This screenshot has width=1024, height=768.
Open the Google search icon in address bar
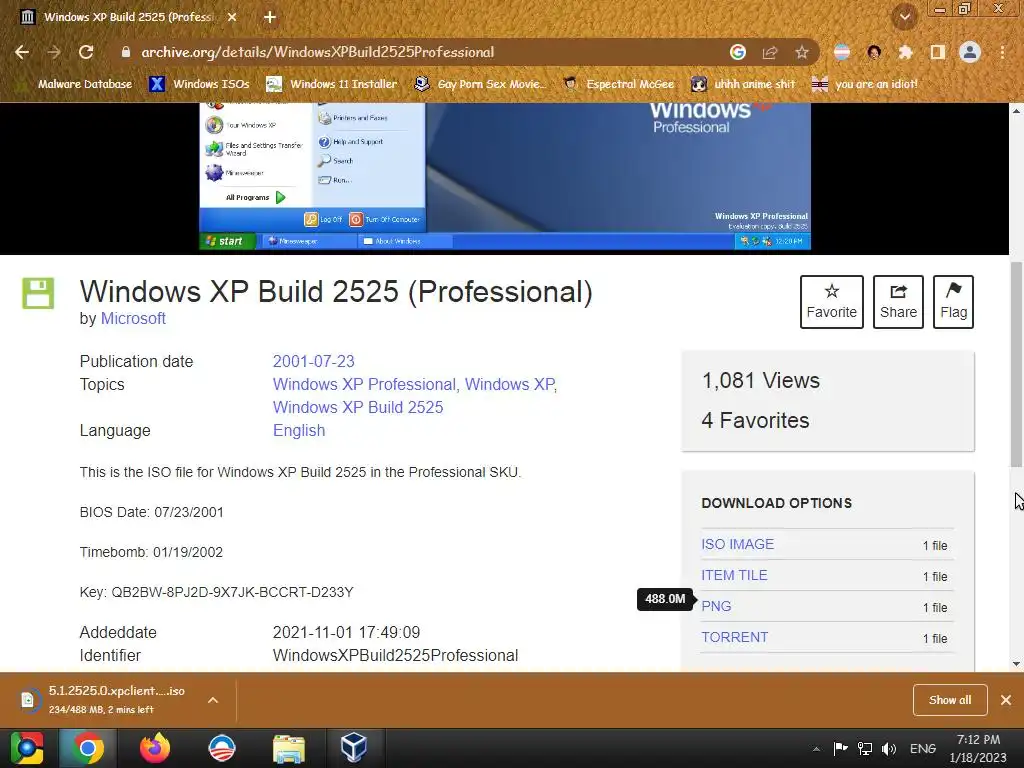[738, 52]
